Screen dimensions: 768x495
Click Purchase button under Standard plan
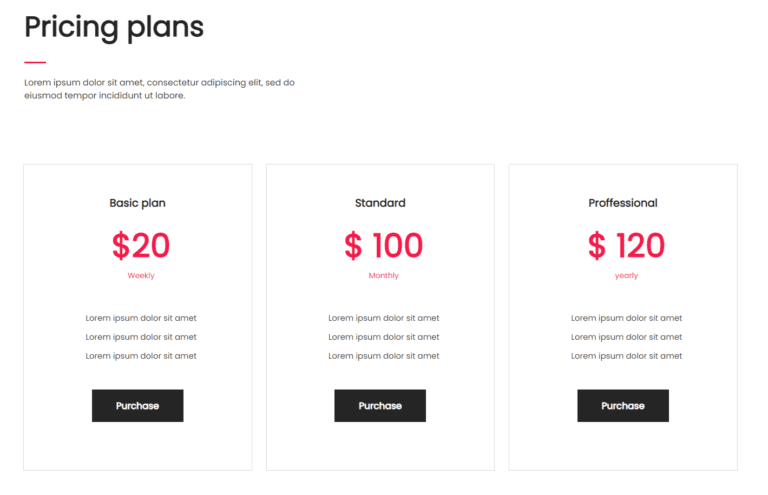click(x=380, y=406)
